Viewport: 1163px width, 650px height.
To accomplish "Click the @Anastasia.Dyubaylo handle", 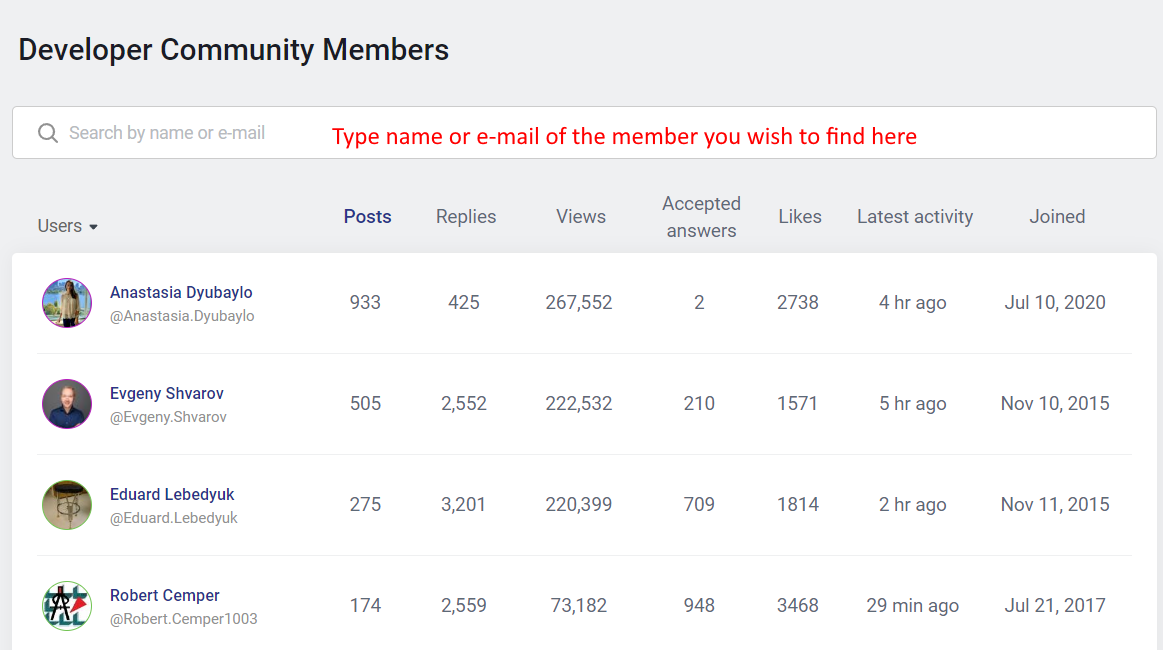I will [x=182, y=316].
